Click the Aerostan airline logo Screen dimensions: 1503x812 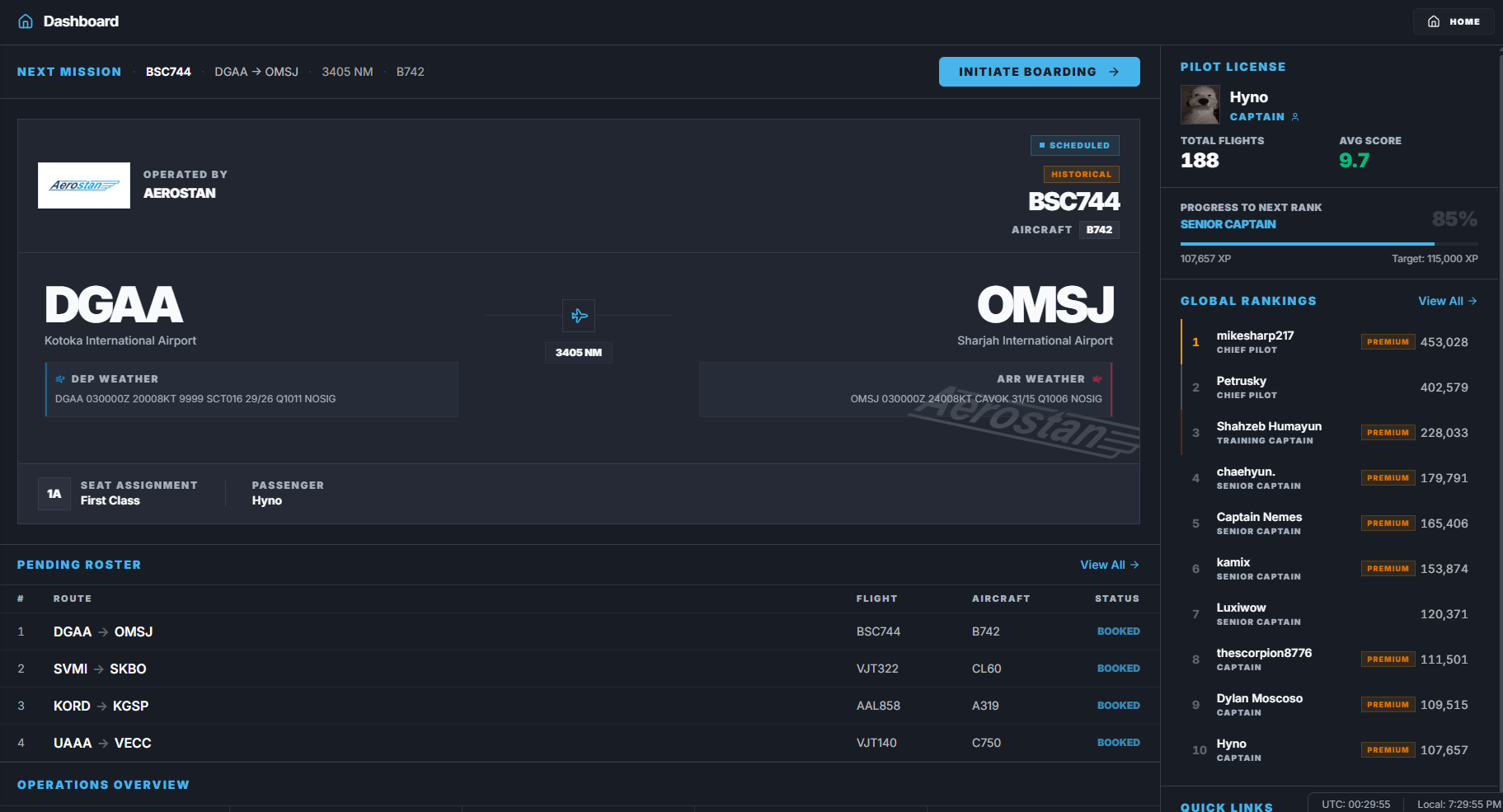(x=84, y=185)
